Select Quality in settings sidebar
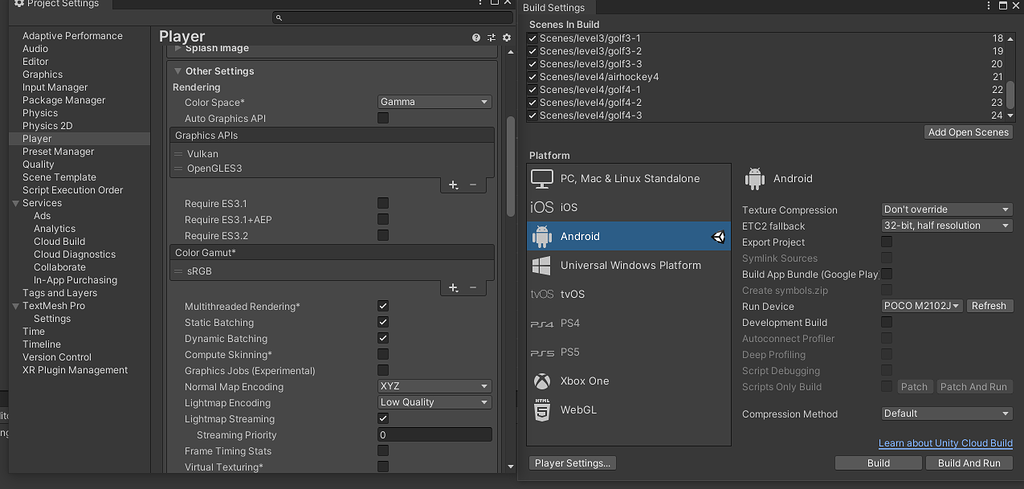Image resolution: width=1024 pixels, height=489 pixels. tap(39, 165)
